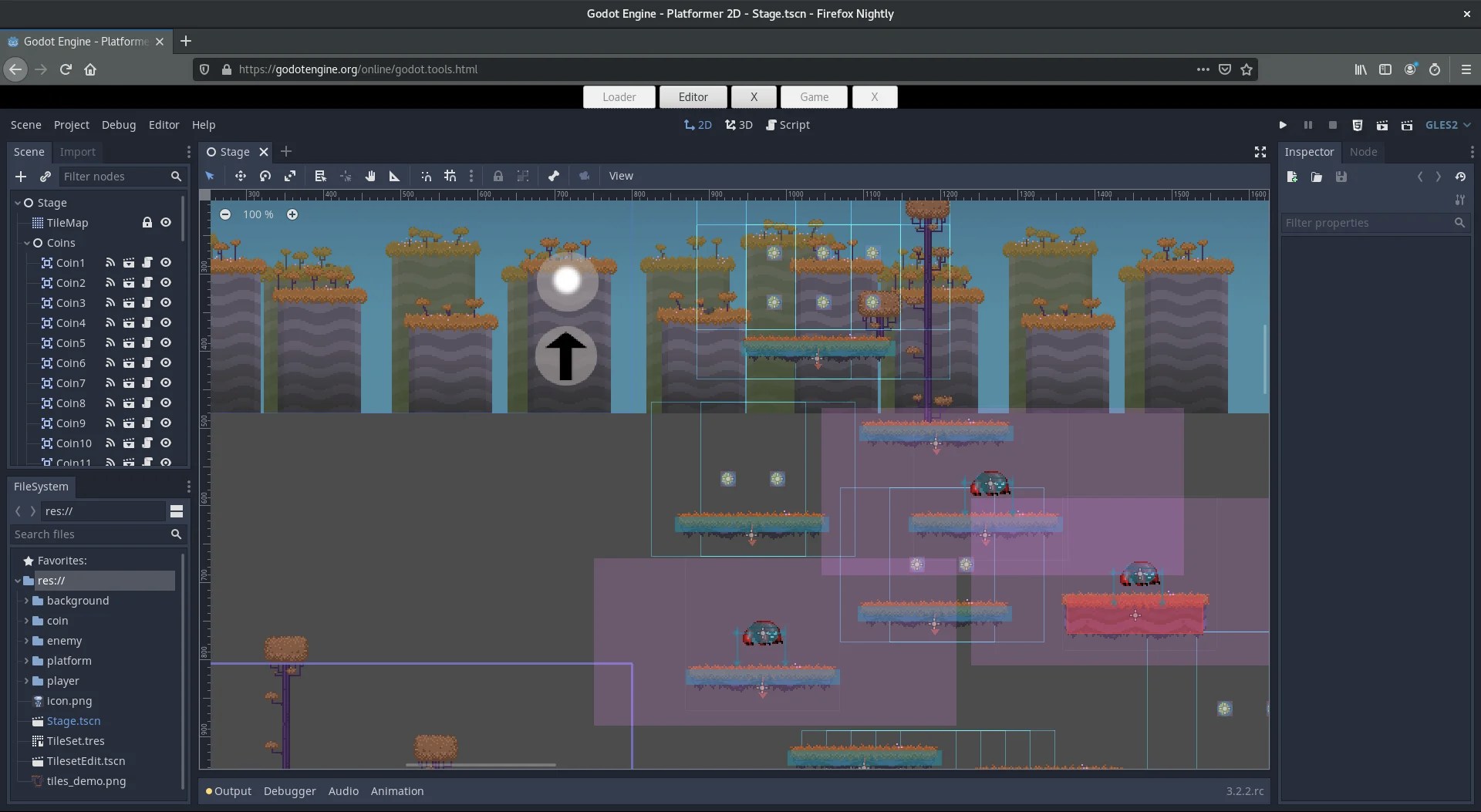Toggle visibility of Coin5
The width and height of the screenshot is (1481, 812).
(x=166, y=343)
